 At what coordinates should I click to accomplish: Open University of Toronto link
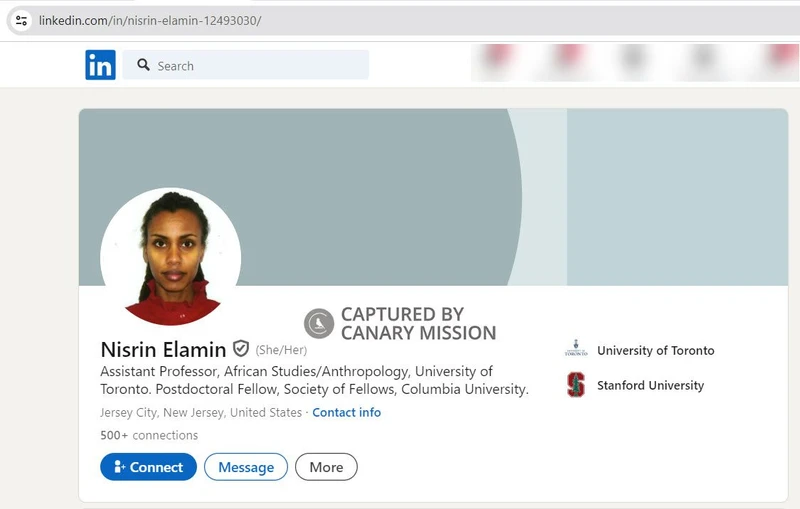click(656, 350)
